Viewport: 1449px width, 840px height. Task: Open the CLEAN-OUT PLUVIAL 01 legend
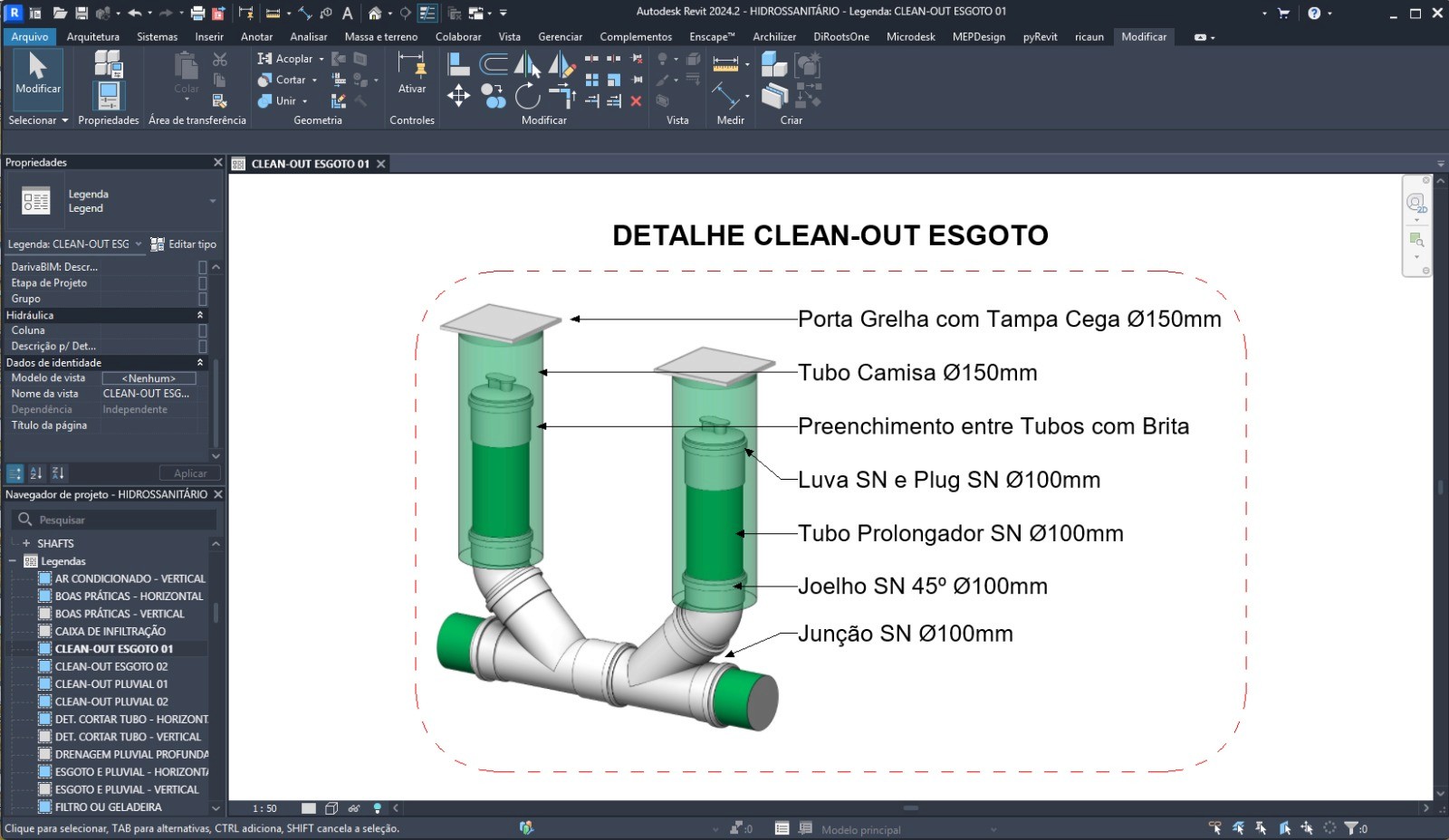coord(110,684)
